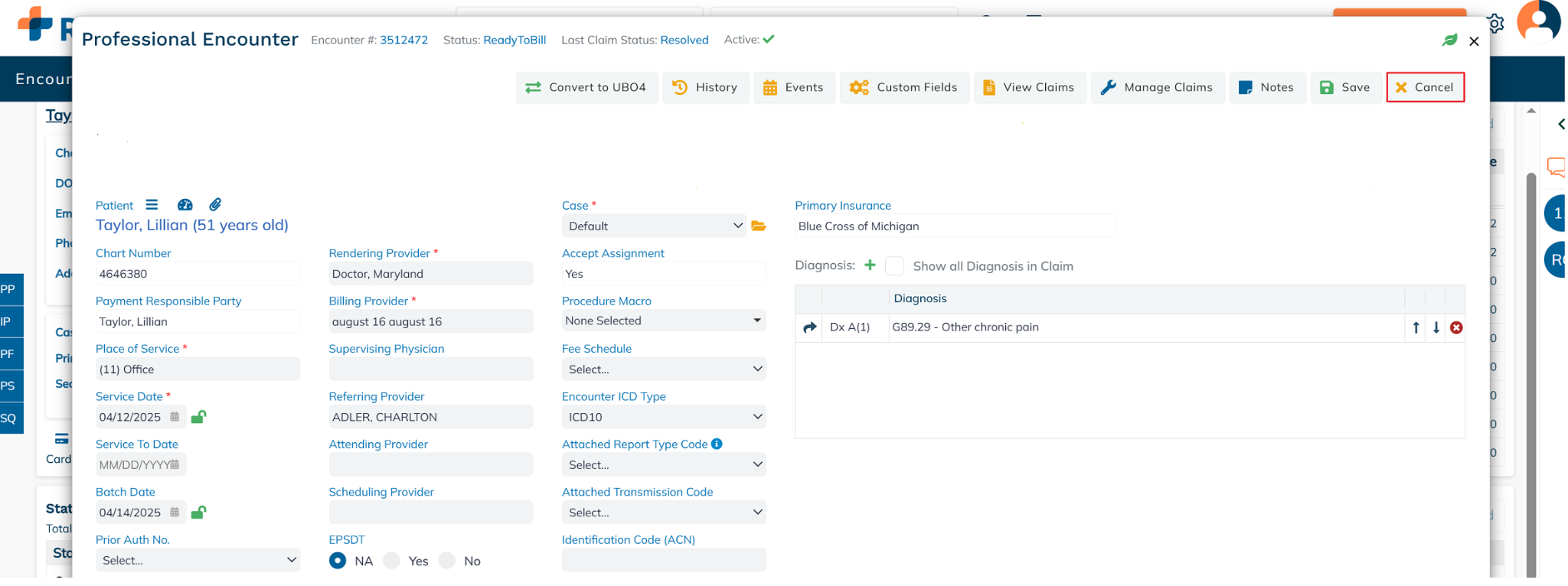Toggle the Service Date lock icon
Screen dimensions: 1568x586
click(x=198, y=417)
